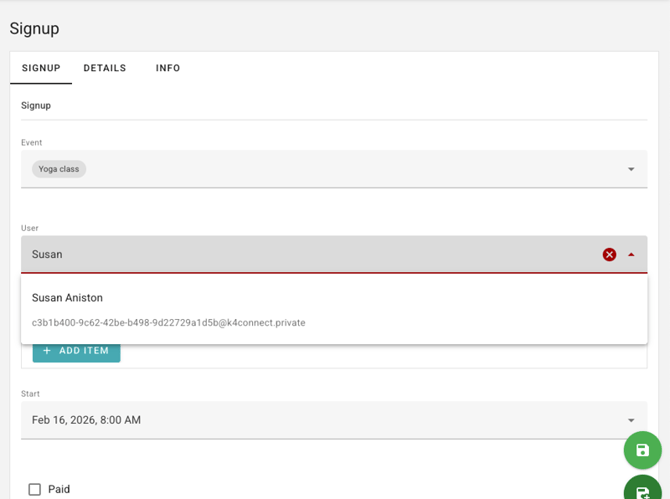
Task: Open the Start date dropdown arrow
Action: click(631, 421)
